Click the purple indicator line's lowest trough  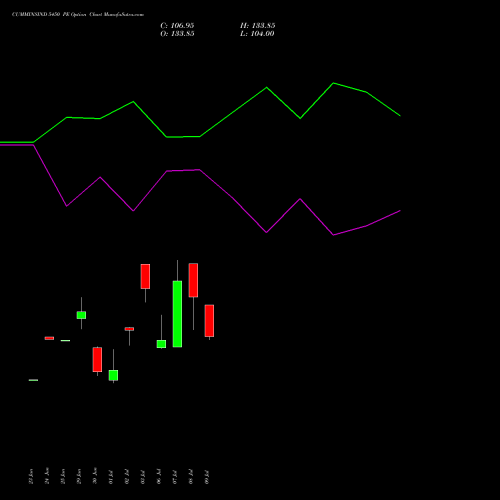333,235
